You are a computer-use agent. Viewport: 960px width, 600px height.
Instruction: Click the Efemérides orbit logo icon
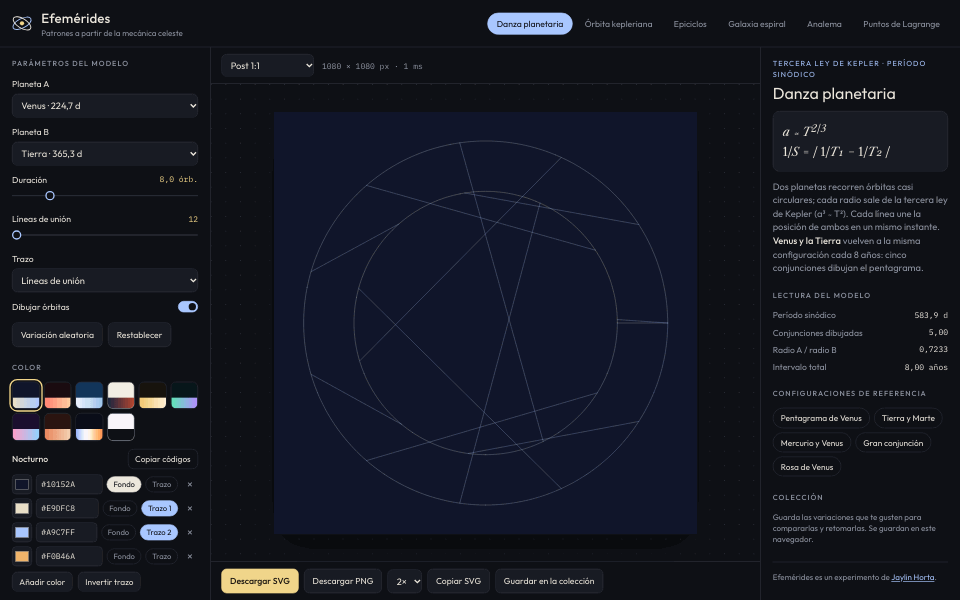point(22,24)
